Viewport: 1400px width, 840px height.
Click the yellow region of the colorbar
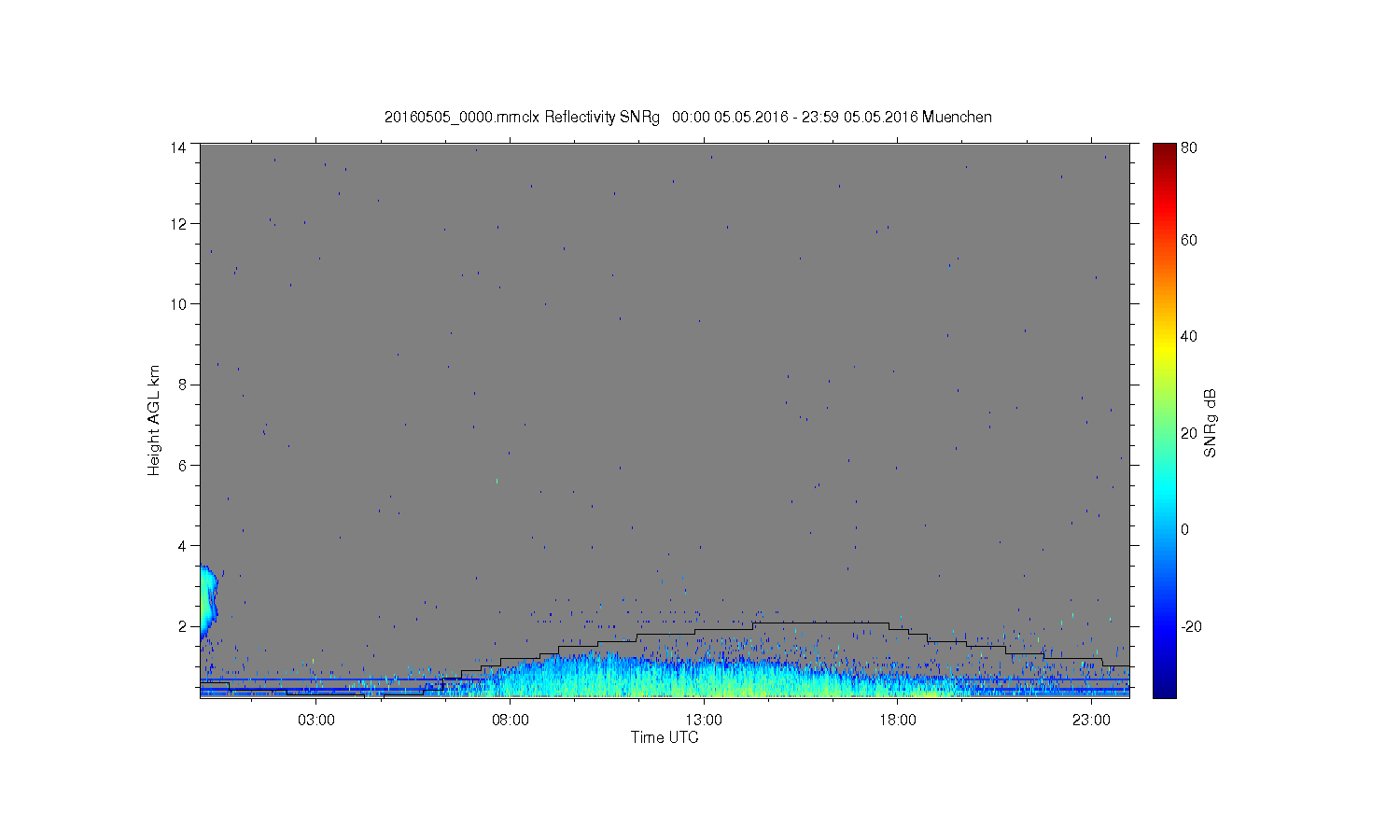pyautogui.click(x=1164, y=347)
